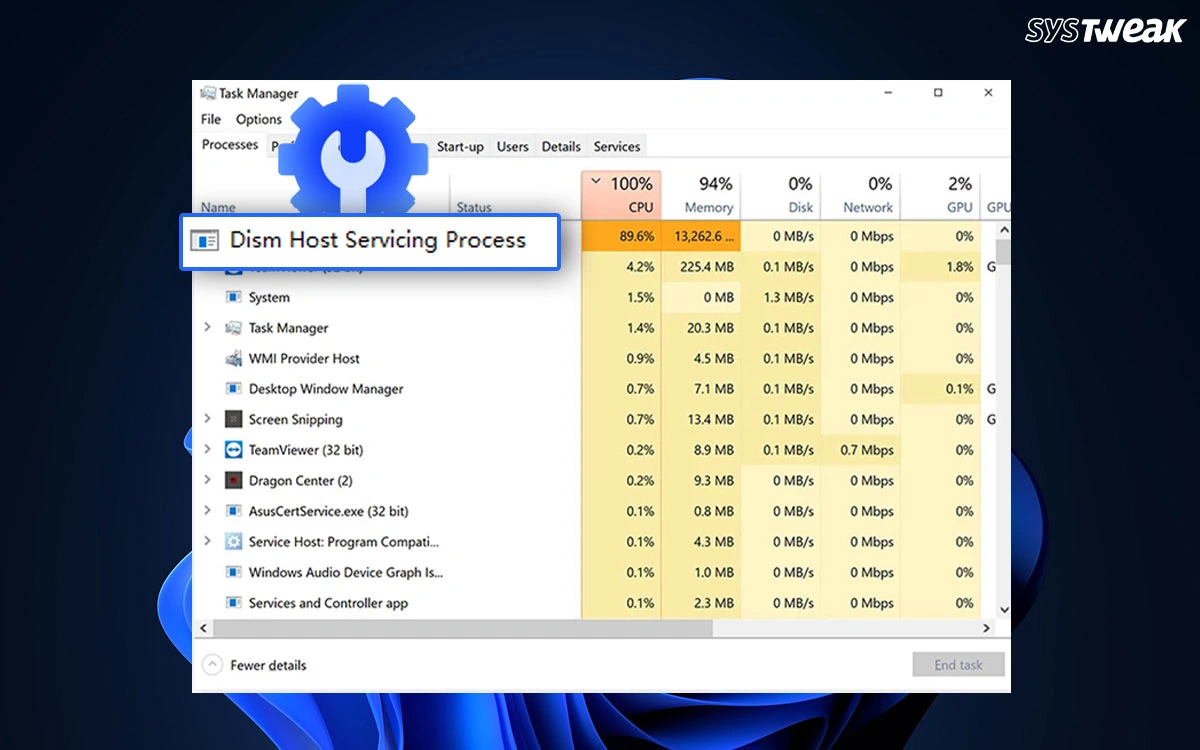The height and width of the screenshot is (750, 1200).
Task: Click the AsusCertService.exe icon
Action: pyautogui.click(x=232, y=511)
